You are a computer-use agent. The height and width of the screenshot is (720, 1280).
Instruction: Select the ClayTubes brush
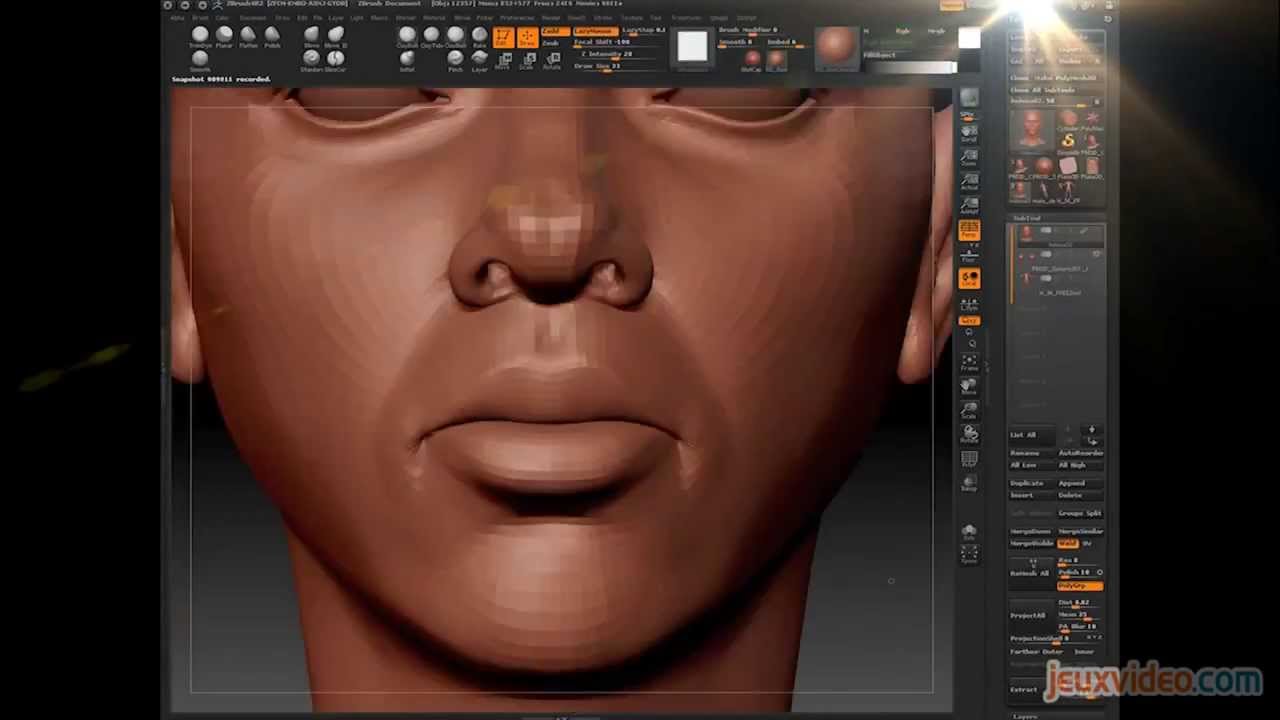431,37
